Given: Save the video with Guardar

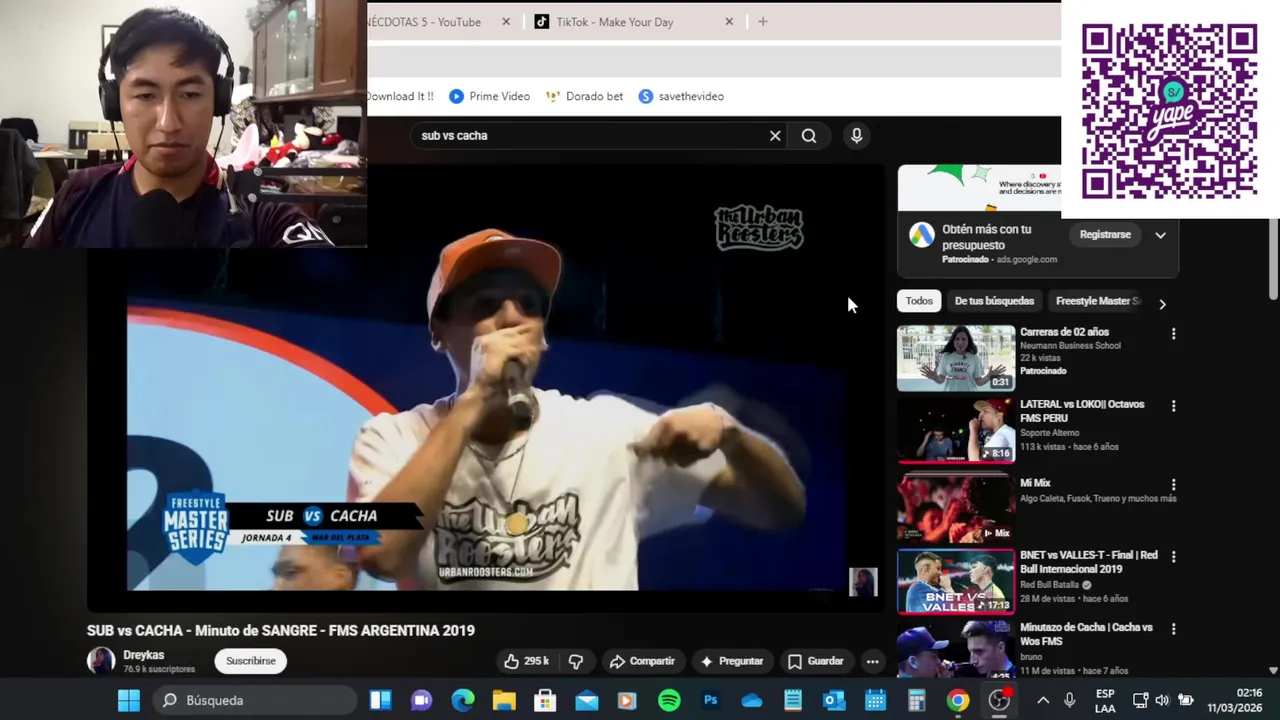Looking at the screenshot, I should (x=815, y=661).
